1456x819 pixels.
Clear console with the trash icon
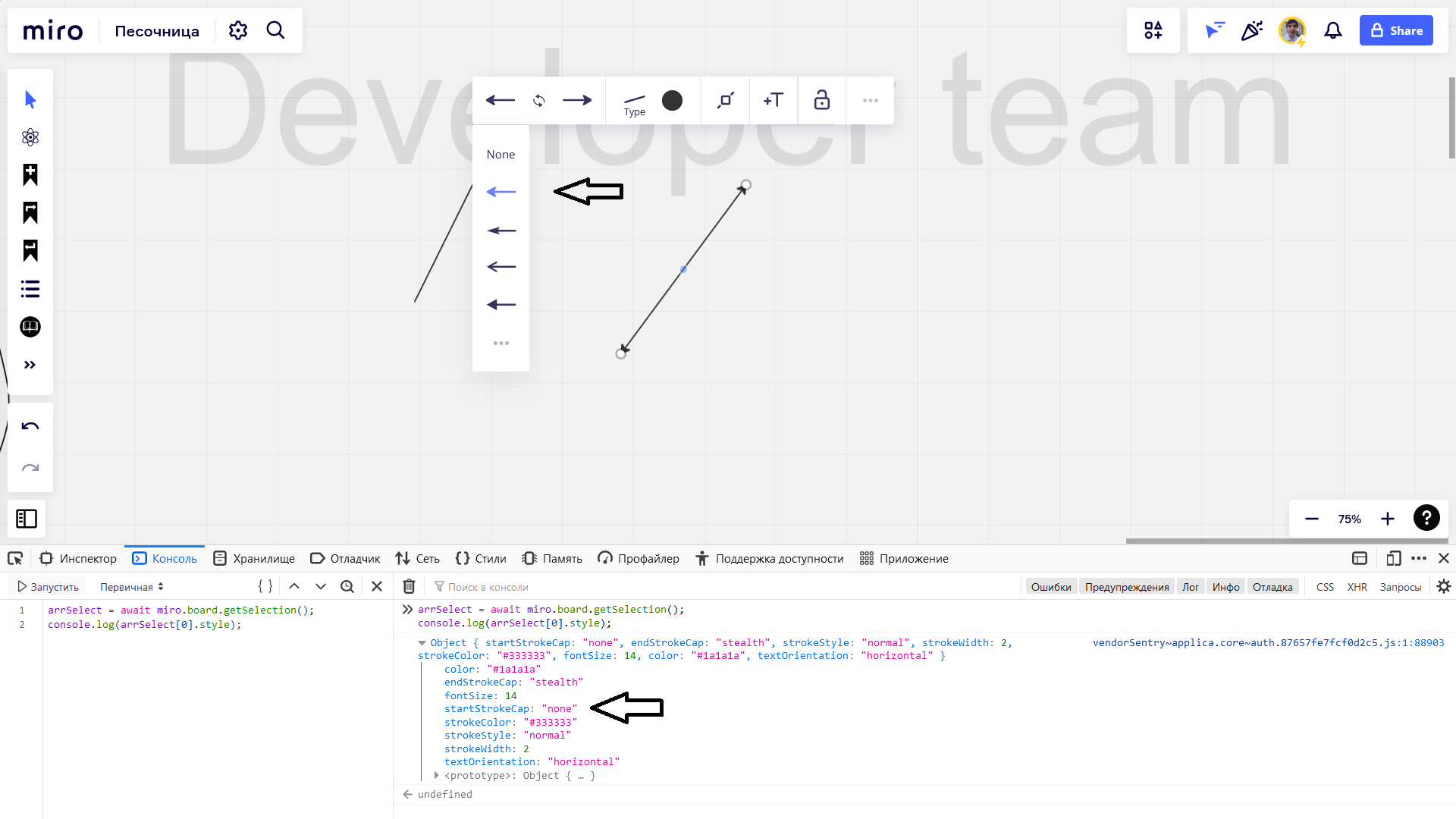pos(409,586)
